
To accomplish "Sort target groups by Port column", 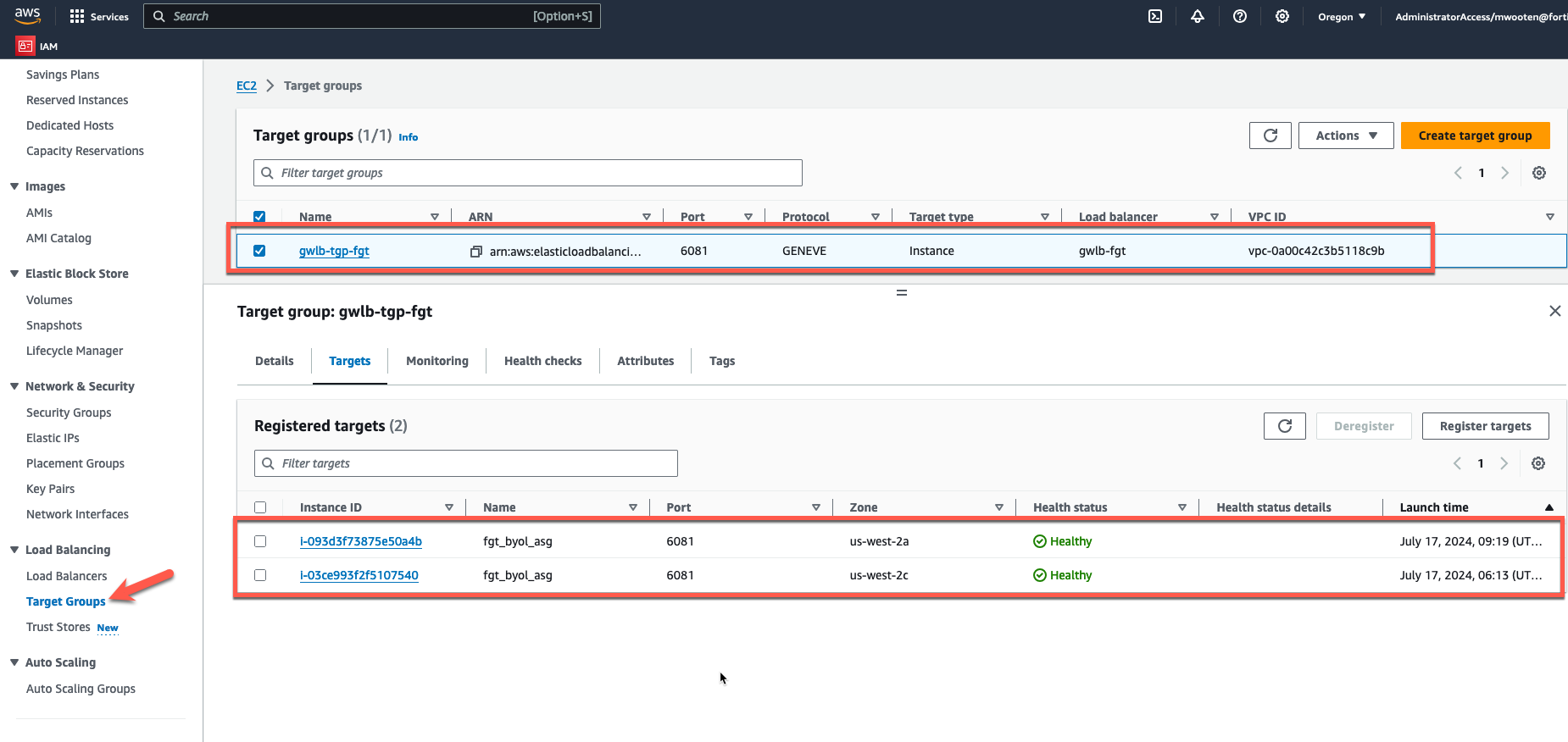I will tap(748, 217).
